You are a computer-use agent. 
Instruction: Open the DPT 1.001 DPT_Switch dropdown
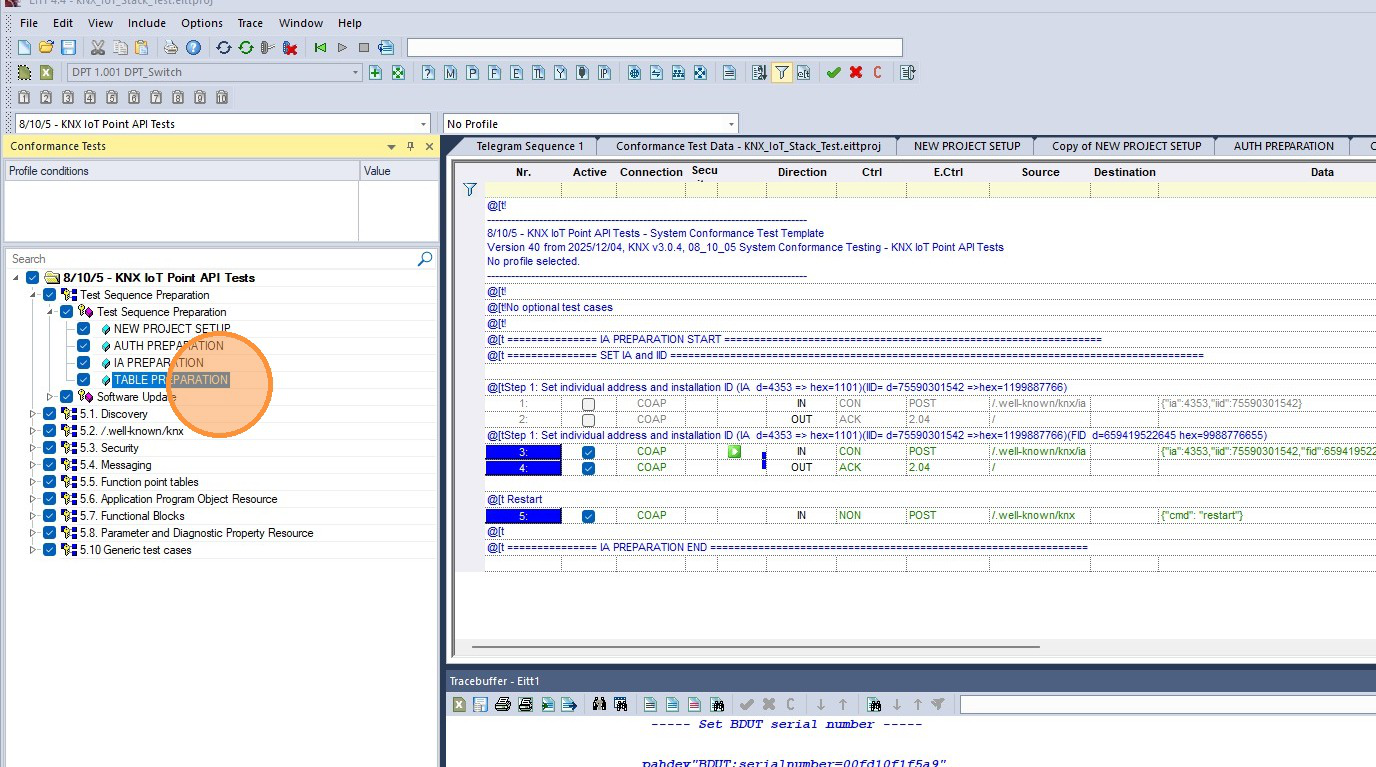[x=355, y=72]
